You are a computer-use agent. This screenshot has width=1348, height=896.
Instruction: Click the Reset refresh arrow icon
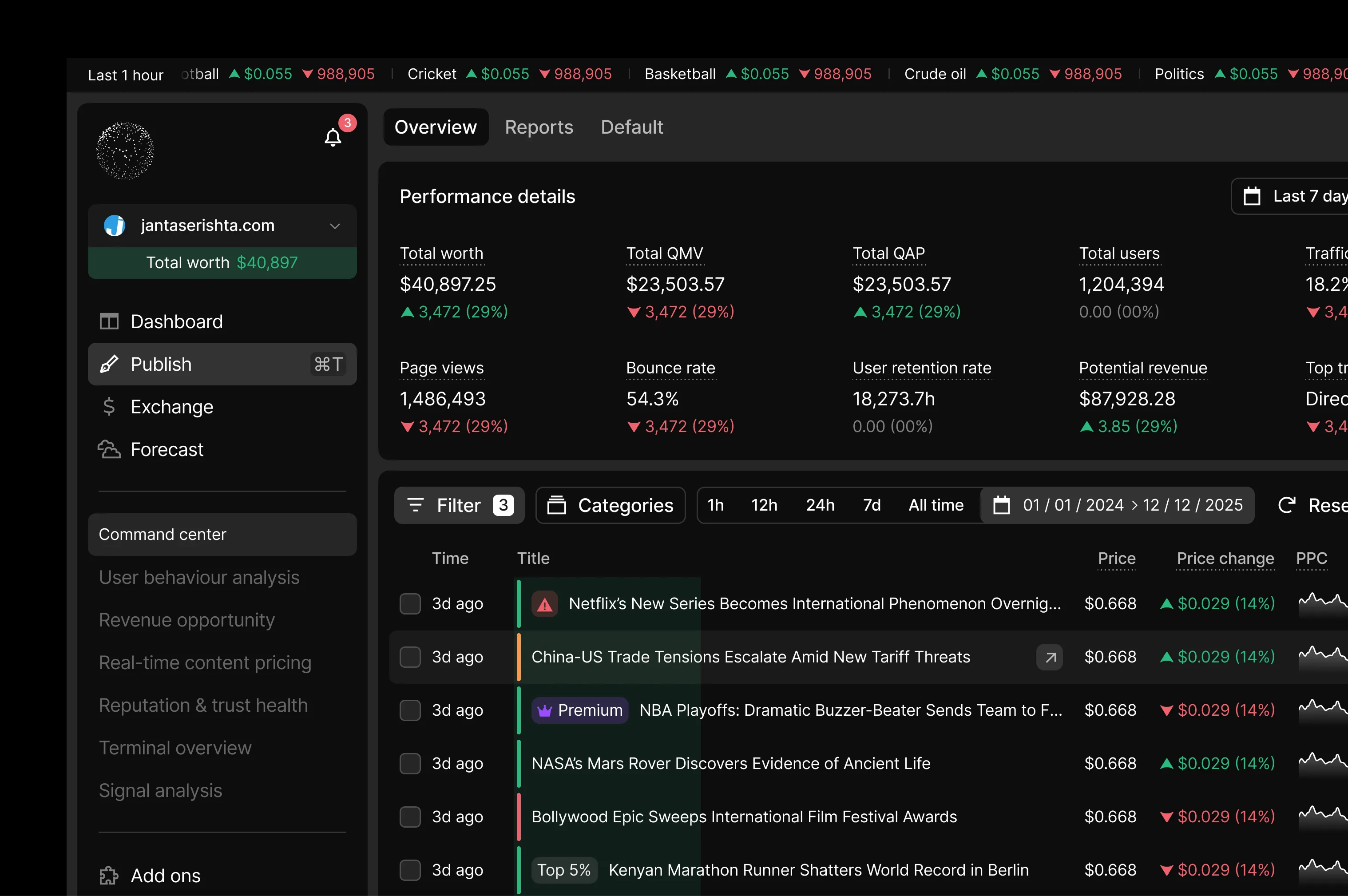pyautogui.click(x=1286, y=505)
